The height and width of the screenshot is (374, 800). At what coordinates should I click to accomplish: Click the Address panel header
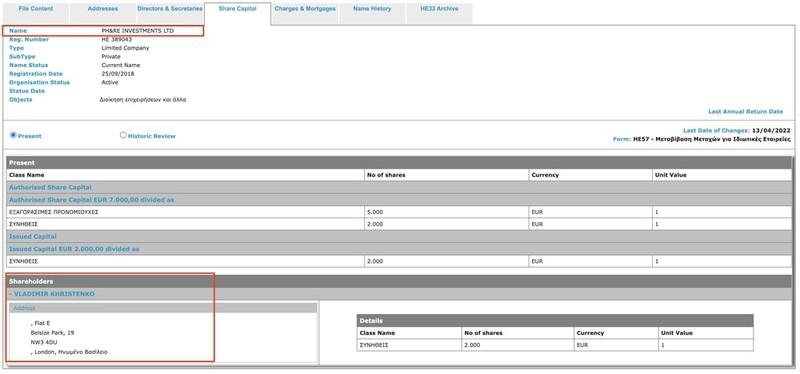(x=163, y=308)
